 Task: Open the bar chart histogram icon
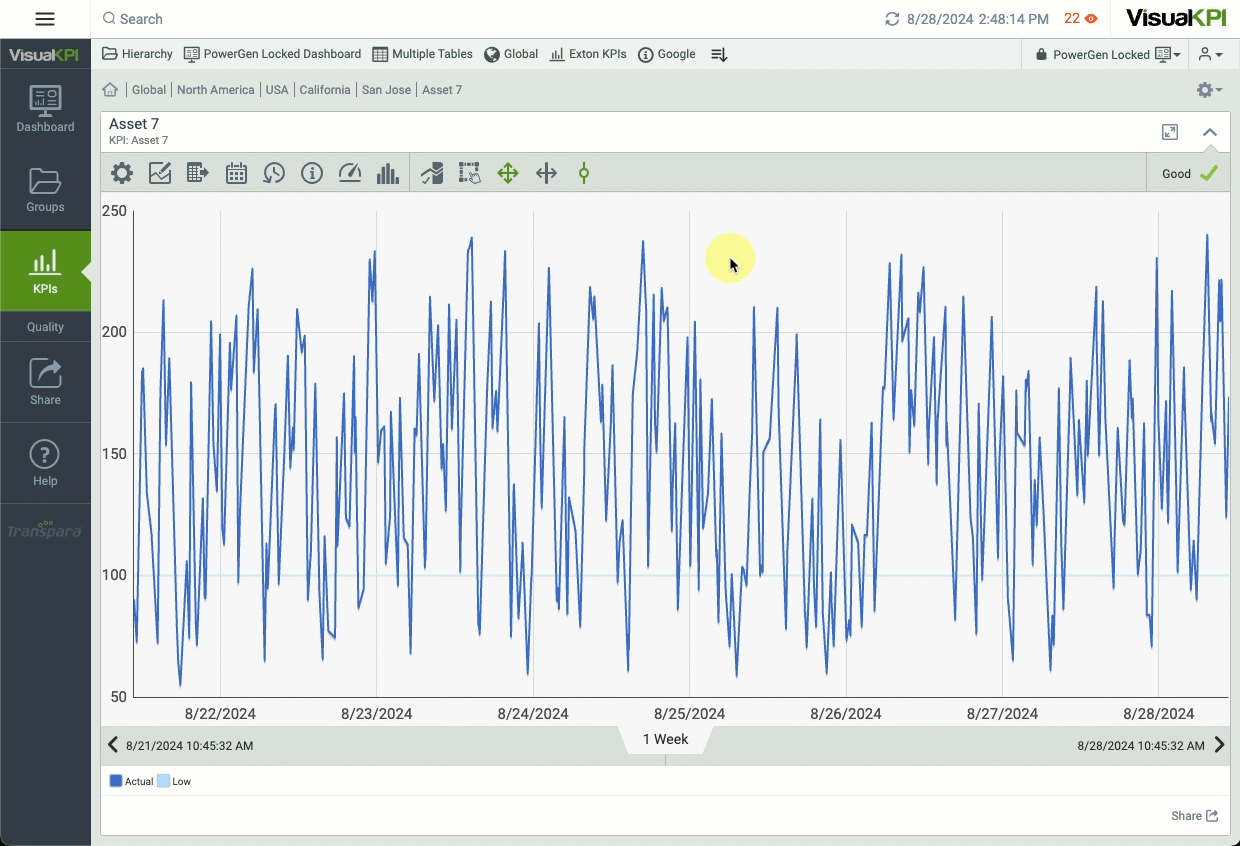(x=388, y=173)
